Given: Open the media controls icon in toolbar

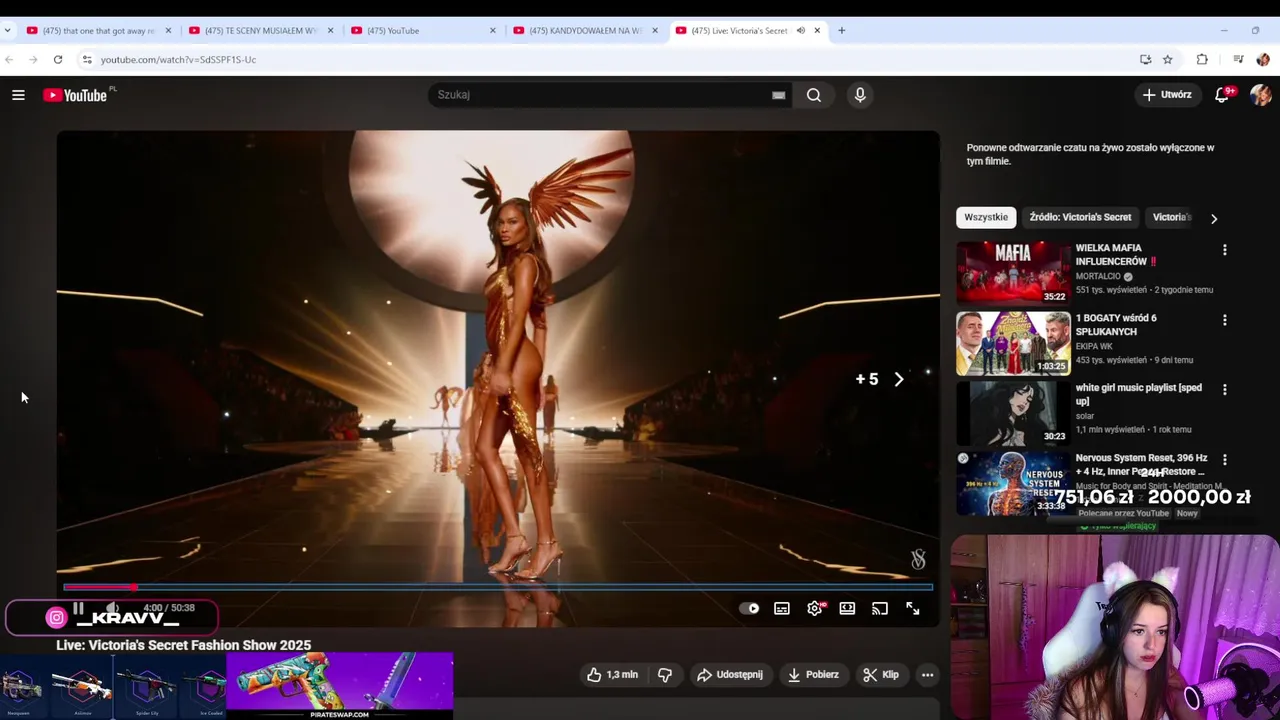Looking at the screenshot, I should coord(1238,60).
